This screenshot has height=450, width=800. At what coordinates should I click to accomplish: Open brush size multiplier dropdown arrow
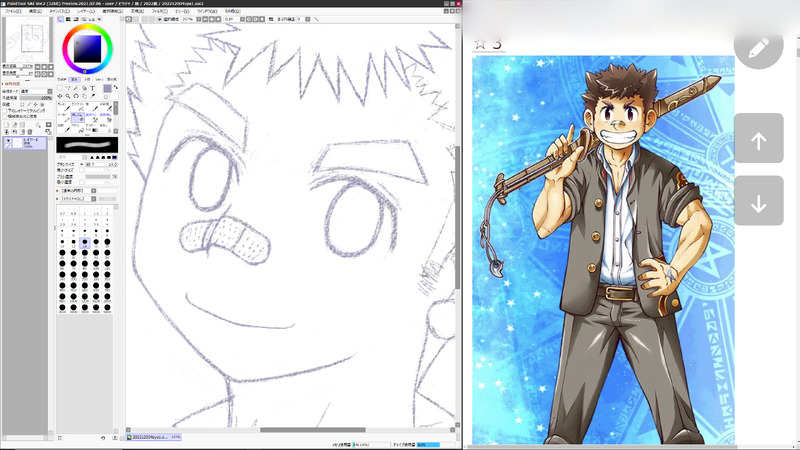click(82, 164)
